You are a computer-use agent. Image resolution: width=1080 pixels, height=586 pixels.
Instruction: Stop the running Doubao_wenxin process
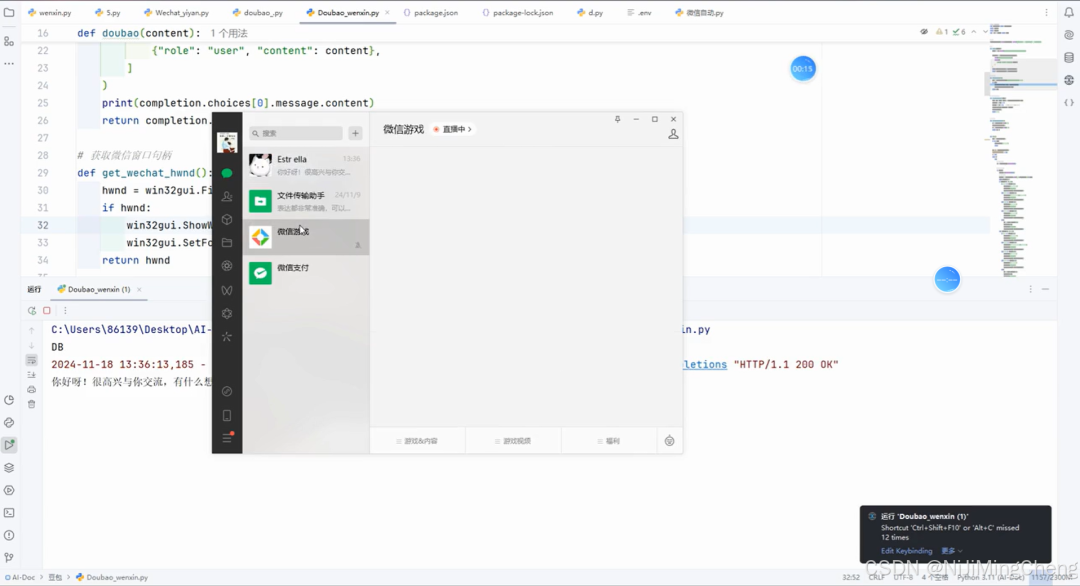tap(47, 311)
